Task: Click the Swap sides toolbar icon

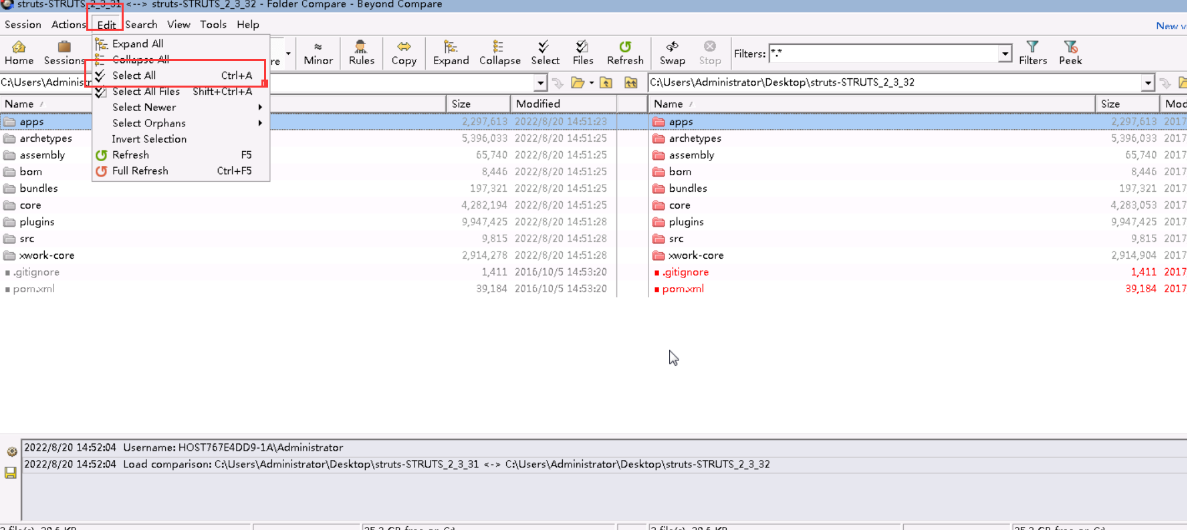Action: (x=672, y=53)
